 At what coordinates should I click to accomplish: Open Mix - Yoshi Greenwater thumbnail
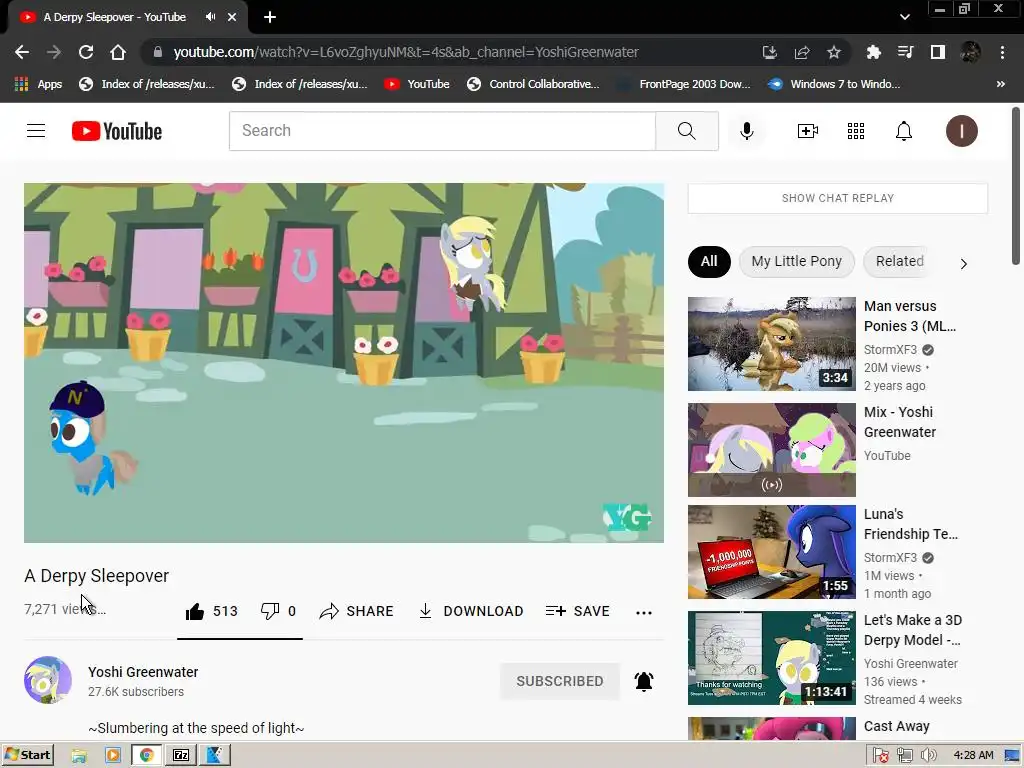[x=771, y=449]
